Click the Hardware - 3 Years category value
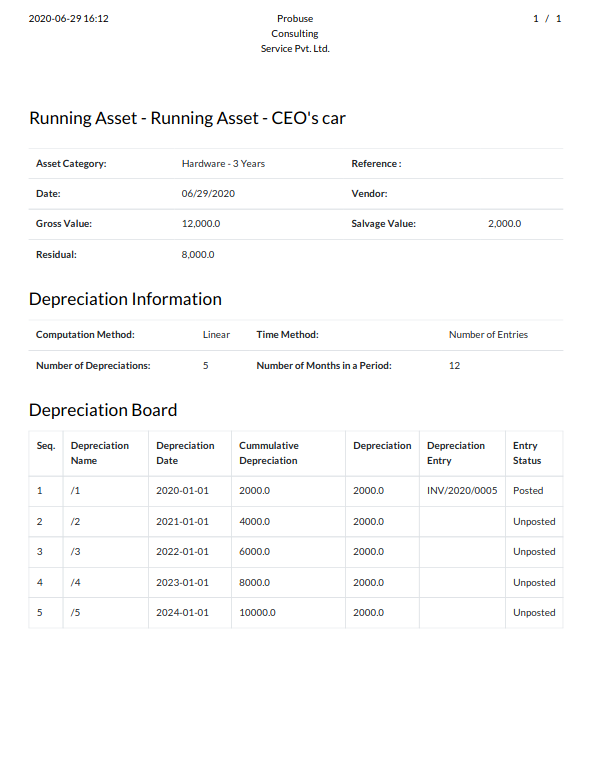 click(223, 164)
